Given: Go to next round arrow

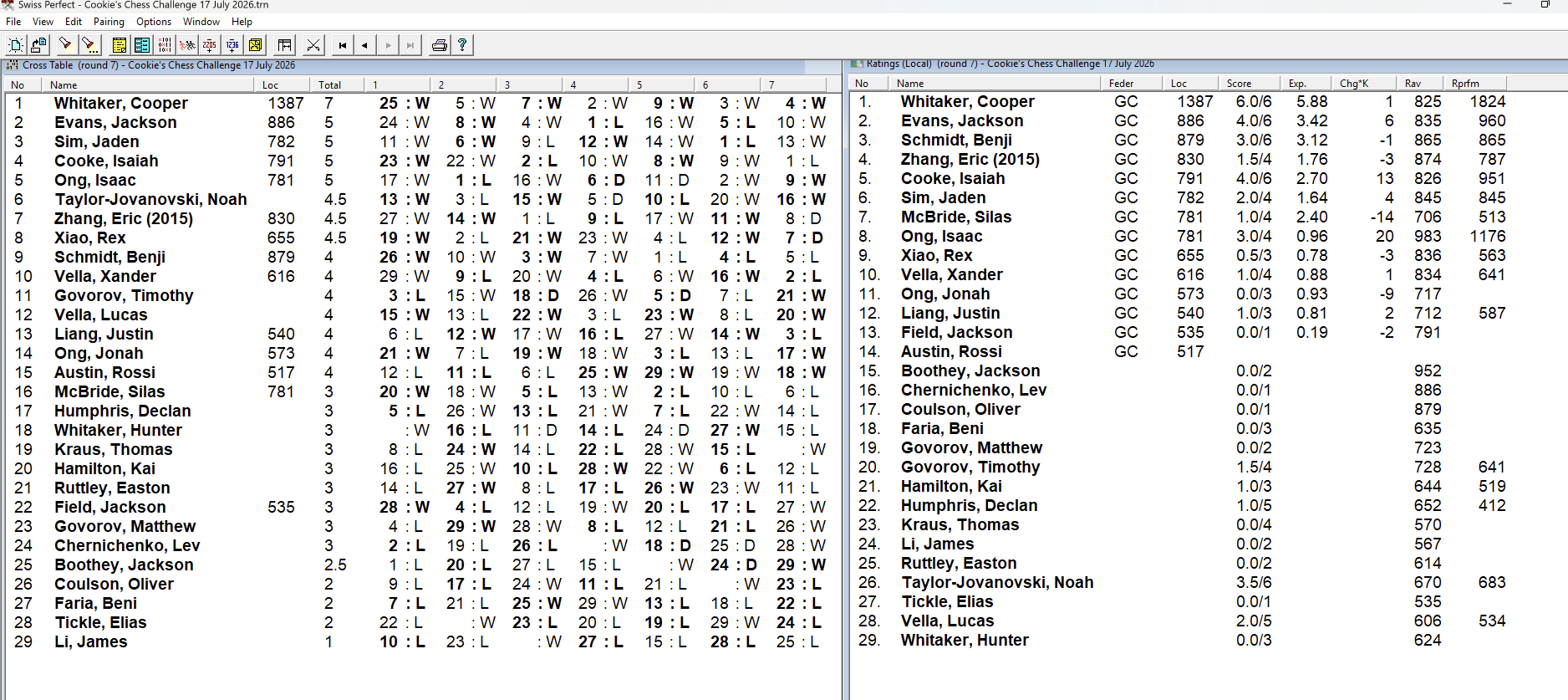Looking at the screenshot, I should pyautogui.click(x=388, y=45).
